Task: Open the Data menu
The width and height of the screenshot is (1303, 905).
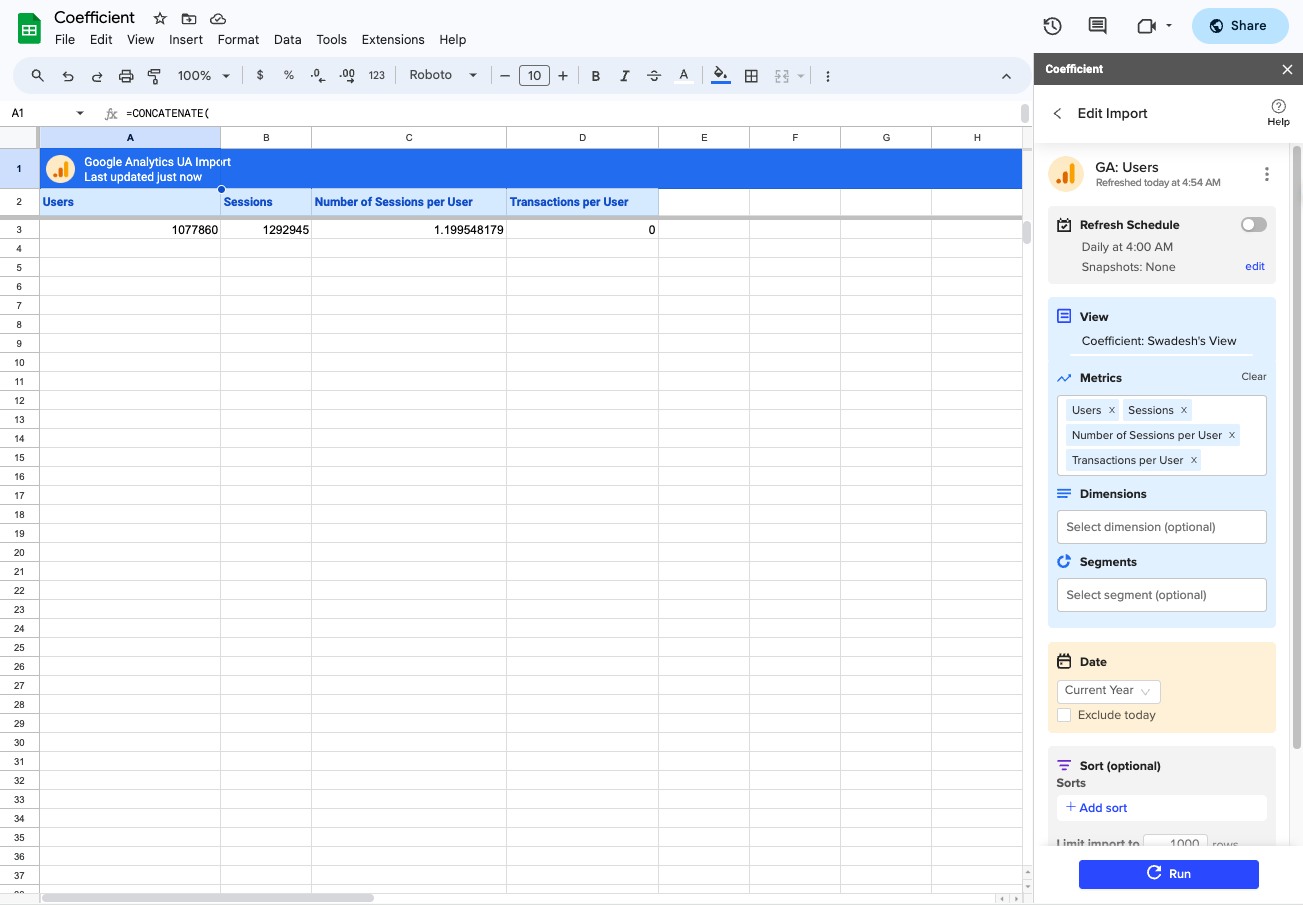Action: [x=288, y=40]
